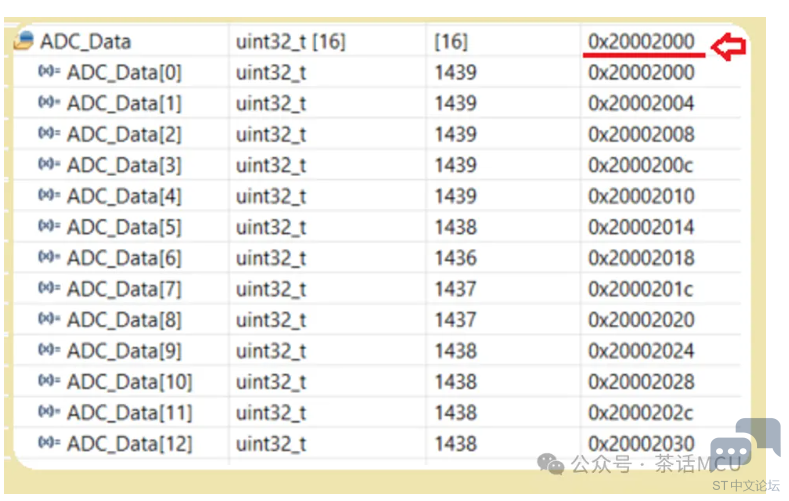The image size is (789, 501).
Task: Select the ADC_Data[1] name cell
Action: [124, 104]
